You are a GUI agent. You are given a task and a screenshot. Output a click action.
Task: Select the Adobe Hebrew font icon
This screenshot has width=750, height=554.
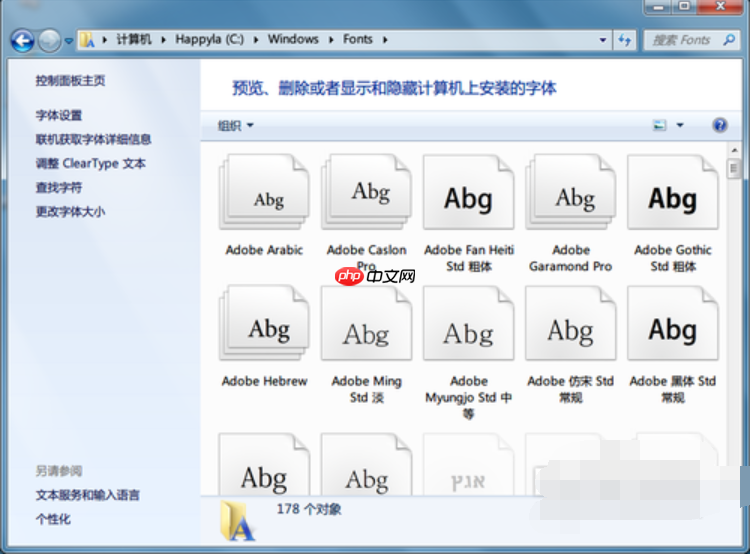(x=265, y=323)
